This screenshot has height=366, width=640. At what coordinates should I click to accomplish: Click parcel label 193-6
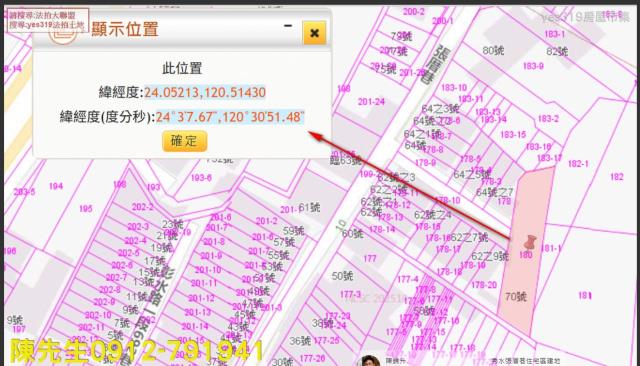tap(201, 178)
